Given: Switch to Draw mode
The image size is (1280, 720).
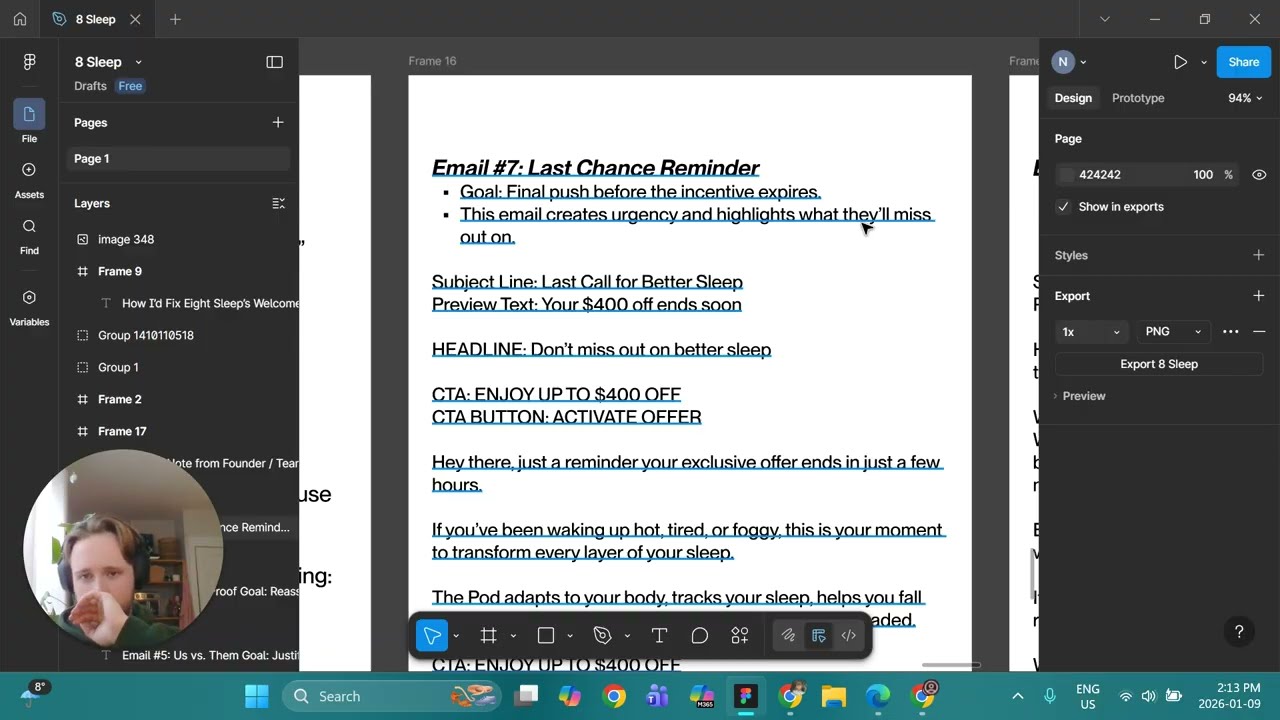Looking at the screenshot, I should pyautogui.click(x=788, y=635).
